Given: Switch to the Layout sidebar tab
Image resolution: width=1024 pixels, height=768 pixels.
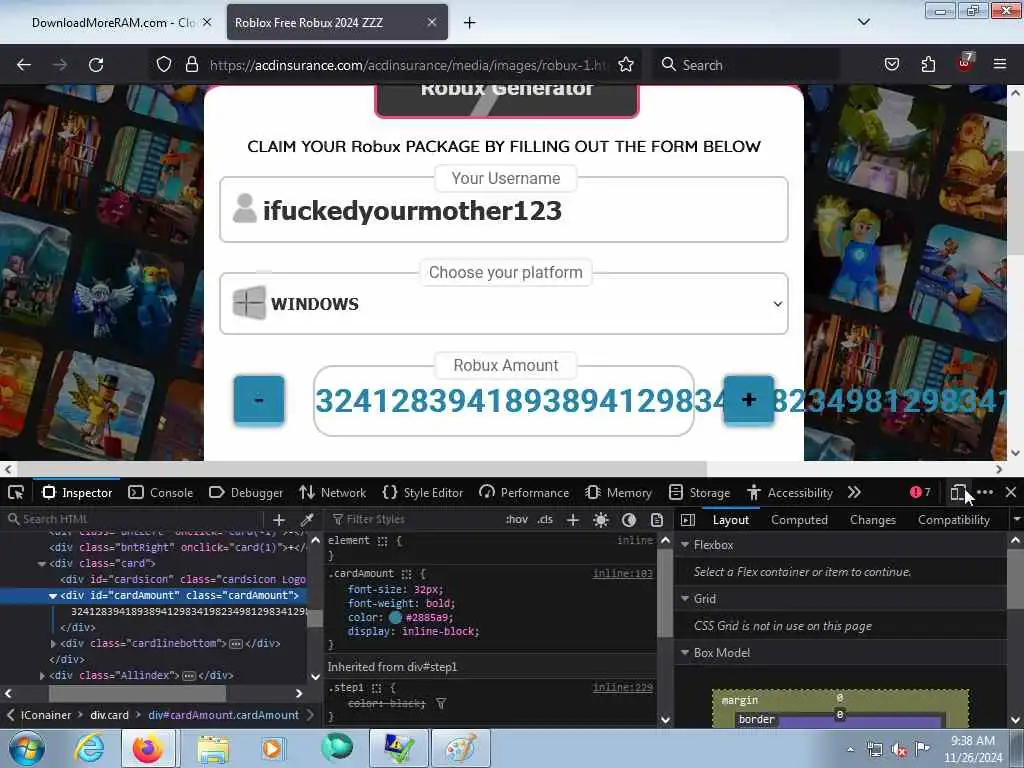Looking at the screenshot, I should click(730, 520).
